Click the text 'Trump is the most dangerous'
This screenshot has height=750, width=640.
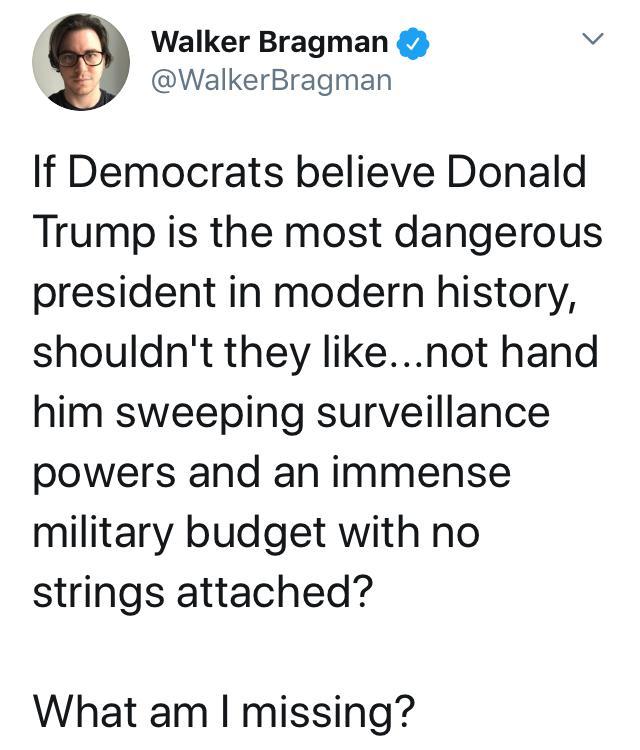tap(318, 232)
